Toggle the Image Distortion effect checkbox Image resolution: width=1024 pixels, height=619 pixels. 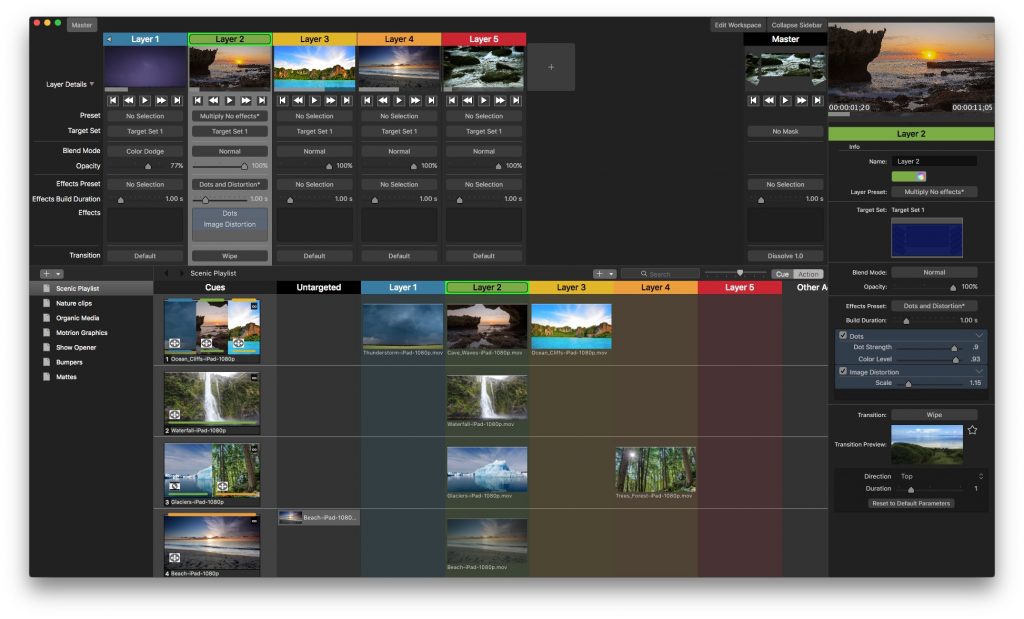843,372
